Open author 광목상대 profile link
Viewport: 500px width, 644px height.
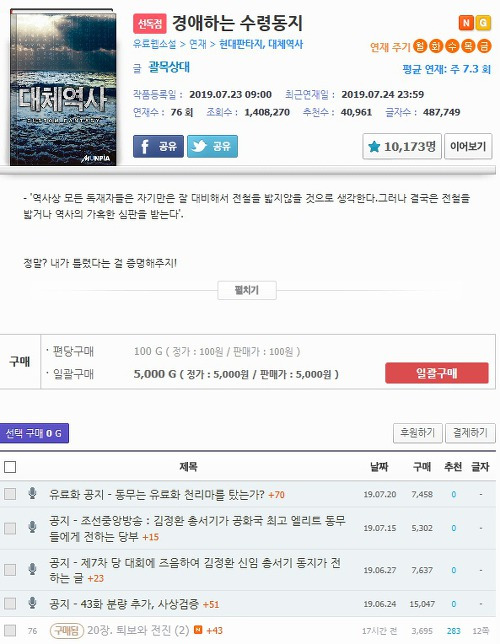point(169,67)
